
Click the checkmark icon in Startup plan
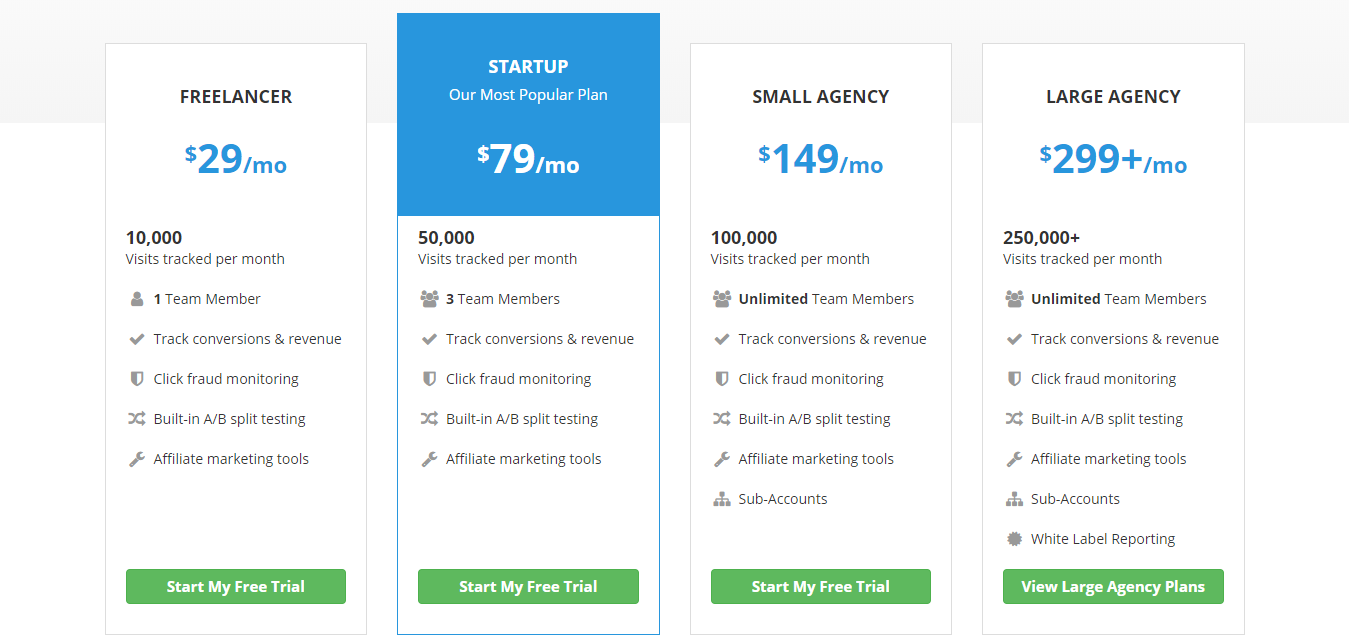tap(429, 339)
